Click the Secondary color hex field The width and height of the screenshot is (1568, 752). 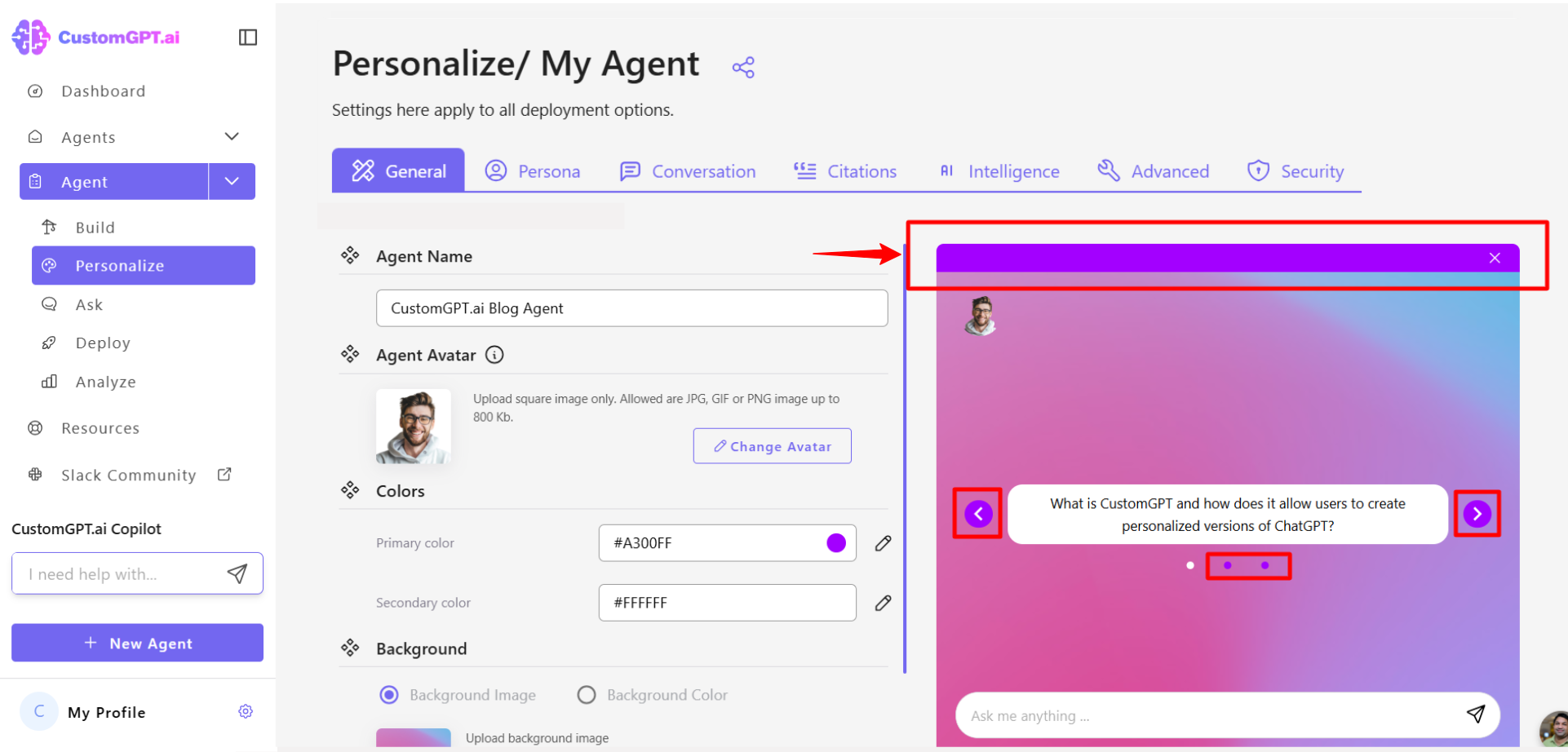click(x=727, y=603)
